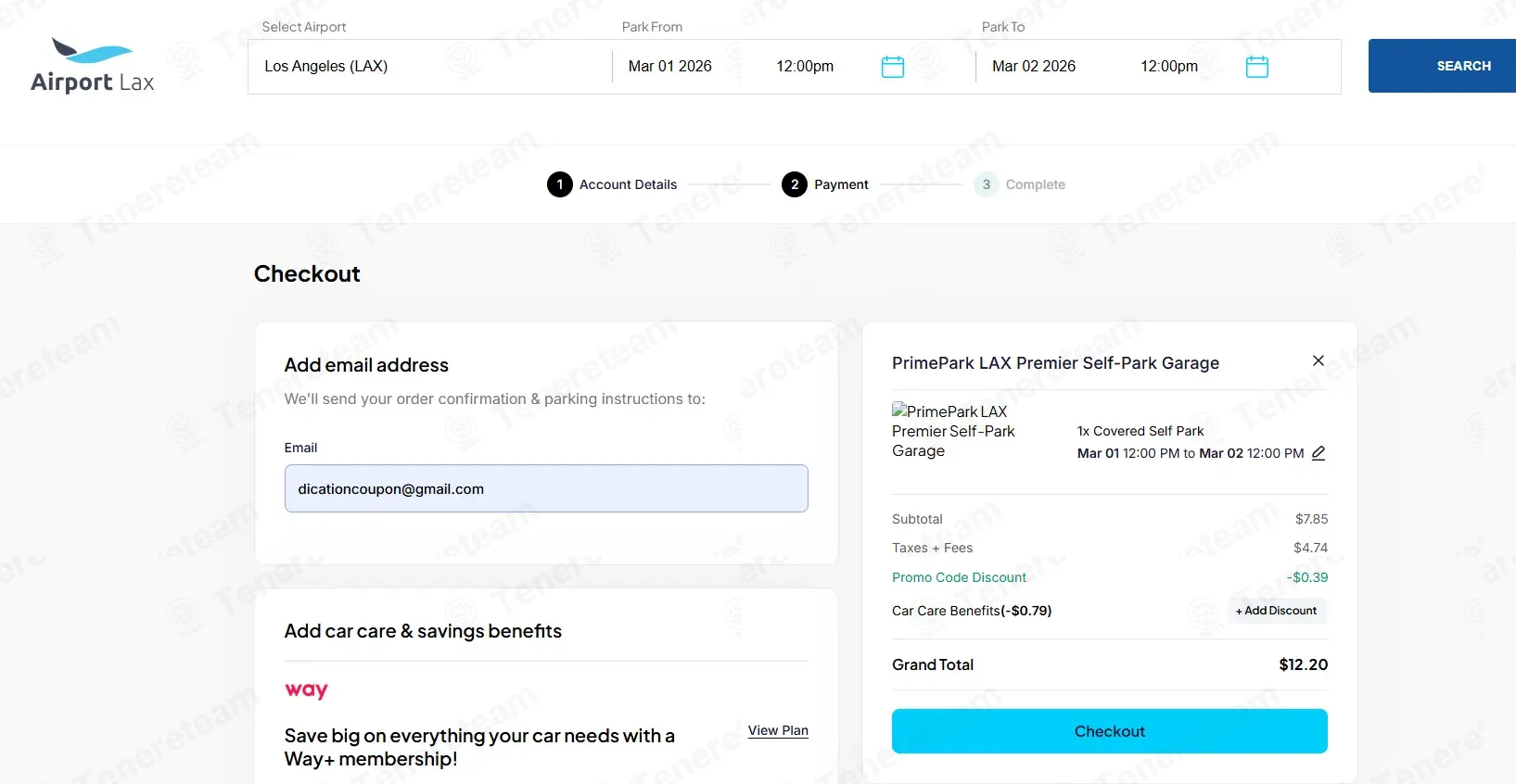Click into the Email input field

tap(546, 488)
